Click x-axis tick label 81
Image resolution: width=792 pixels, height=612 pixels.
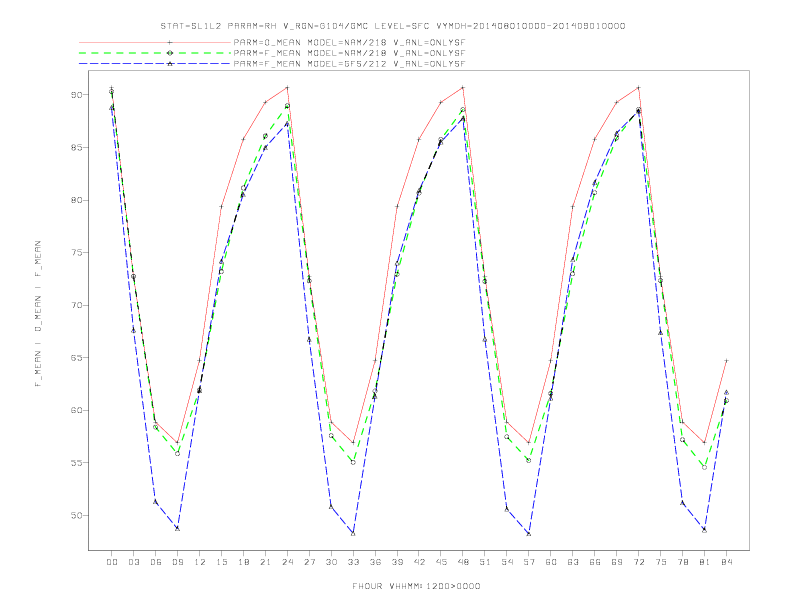point(705,562)
